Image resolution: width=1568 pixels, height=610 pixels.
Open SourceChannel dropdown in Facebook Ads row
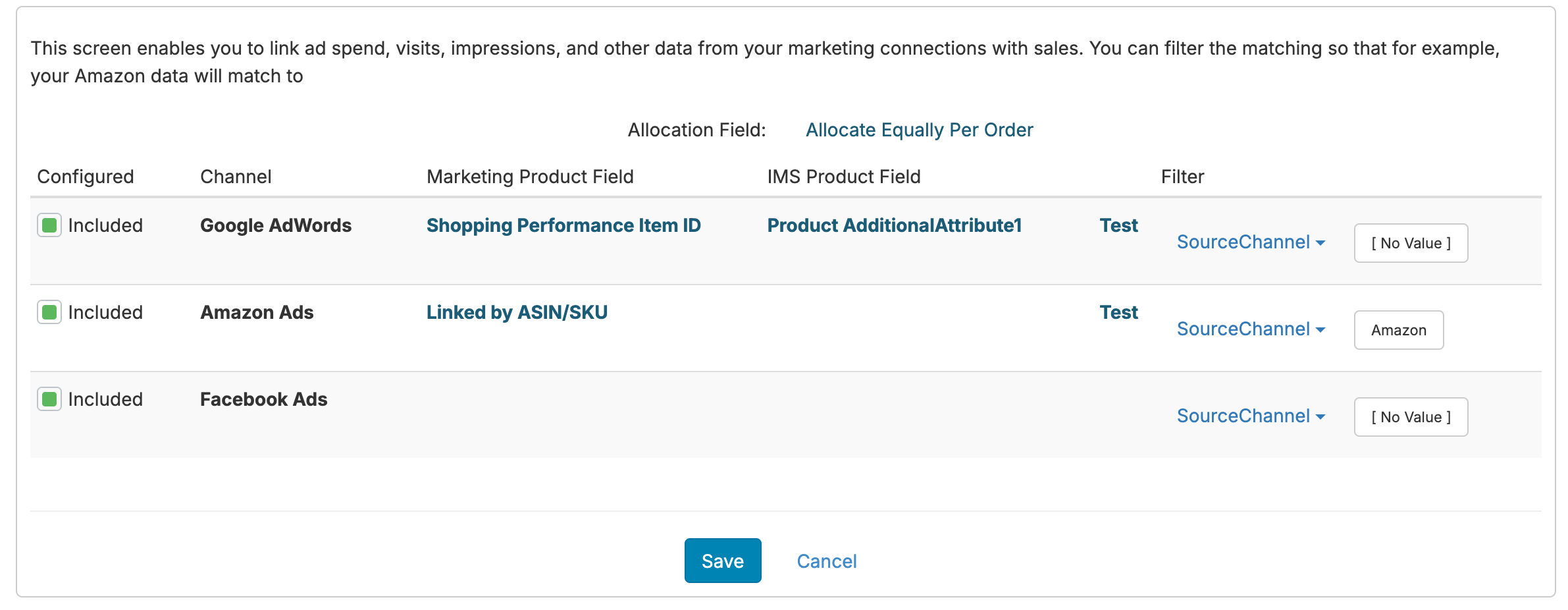1250,416
